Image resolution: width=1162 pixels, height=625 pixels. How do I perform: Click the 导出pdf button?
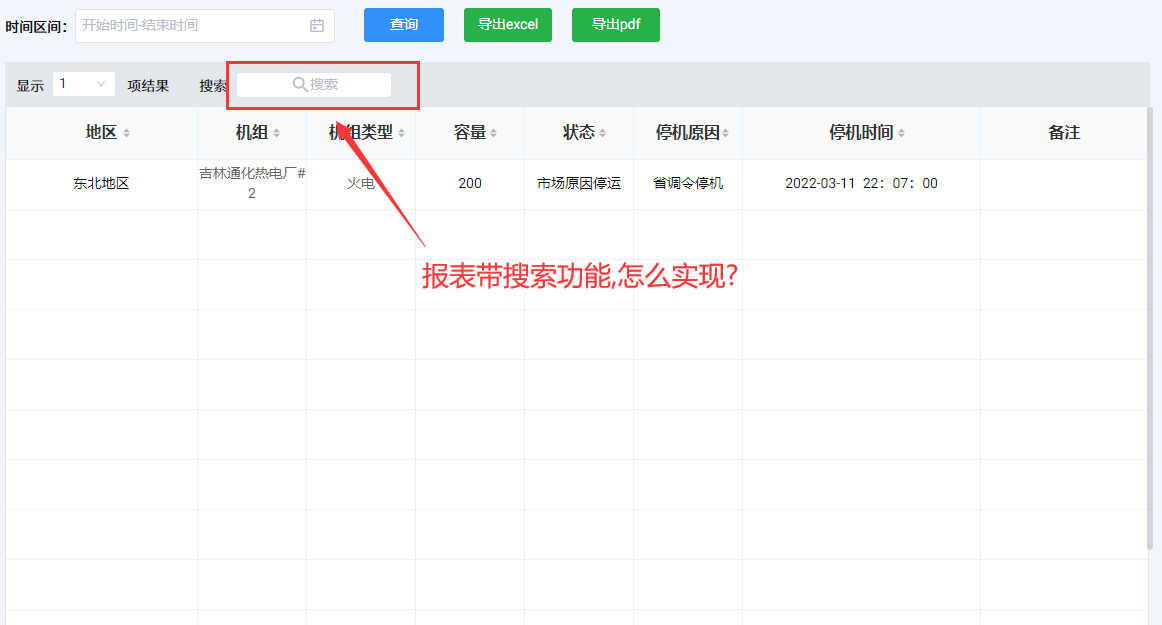tap(616, 25)
